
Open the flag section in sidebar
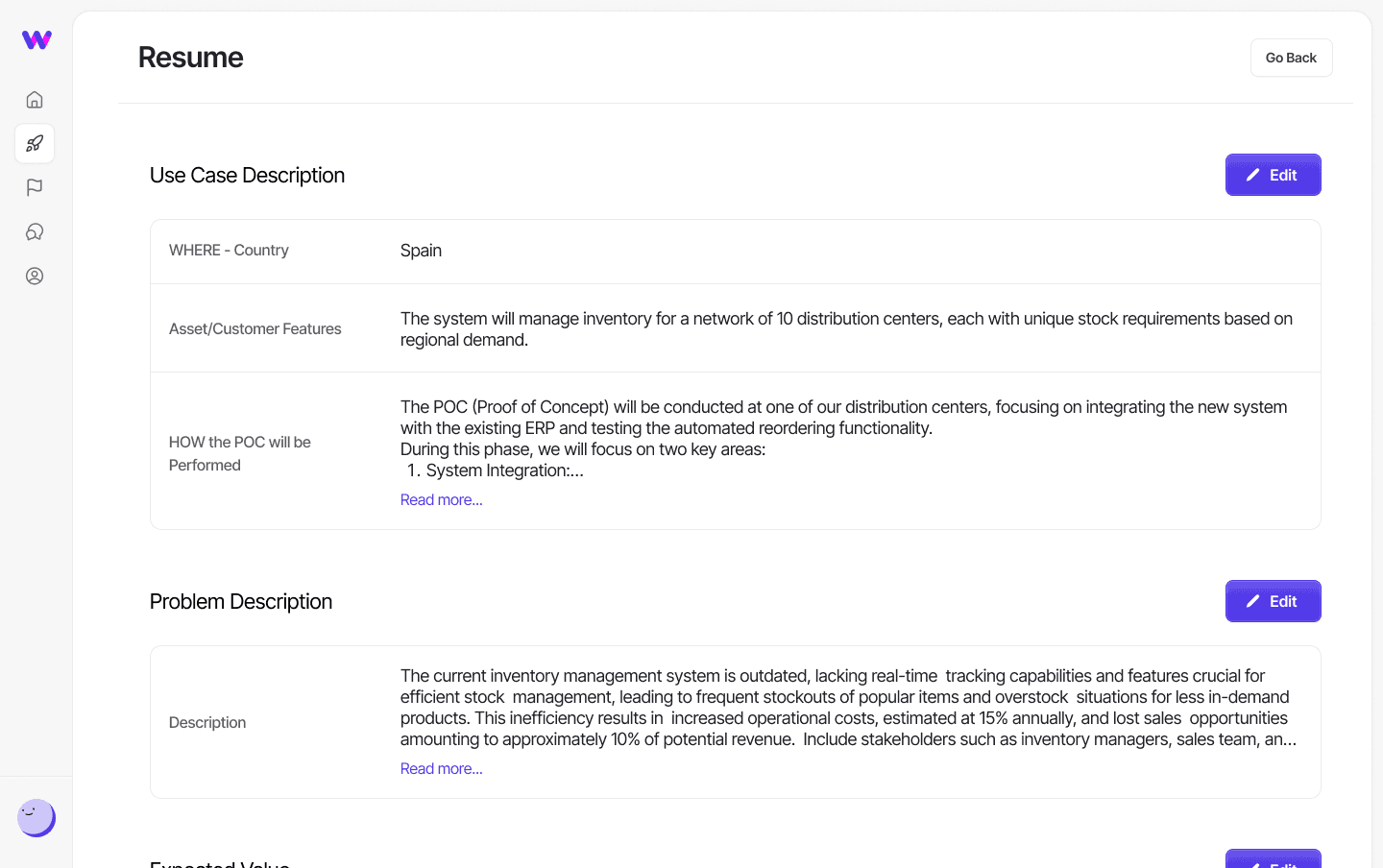[35, 188]
